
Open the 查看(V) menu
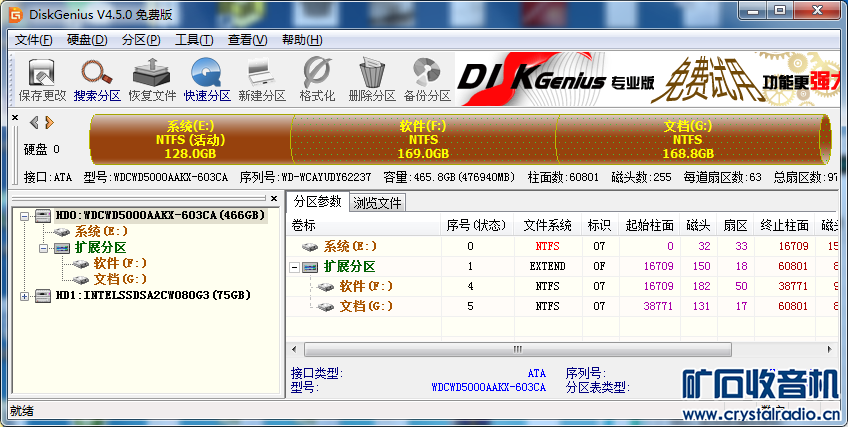pos(248,40)
